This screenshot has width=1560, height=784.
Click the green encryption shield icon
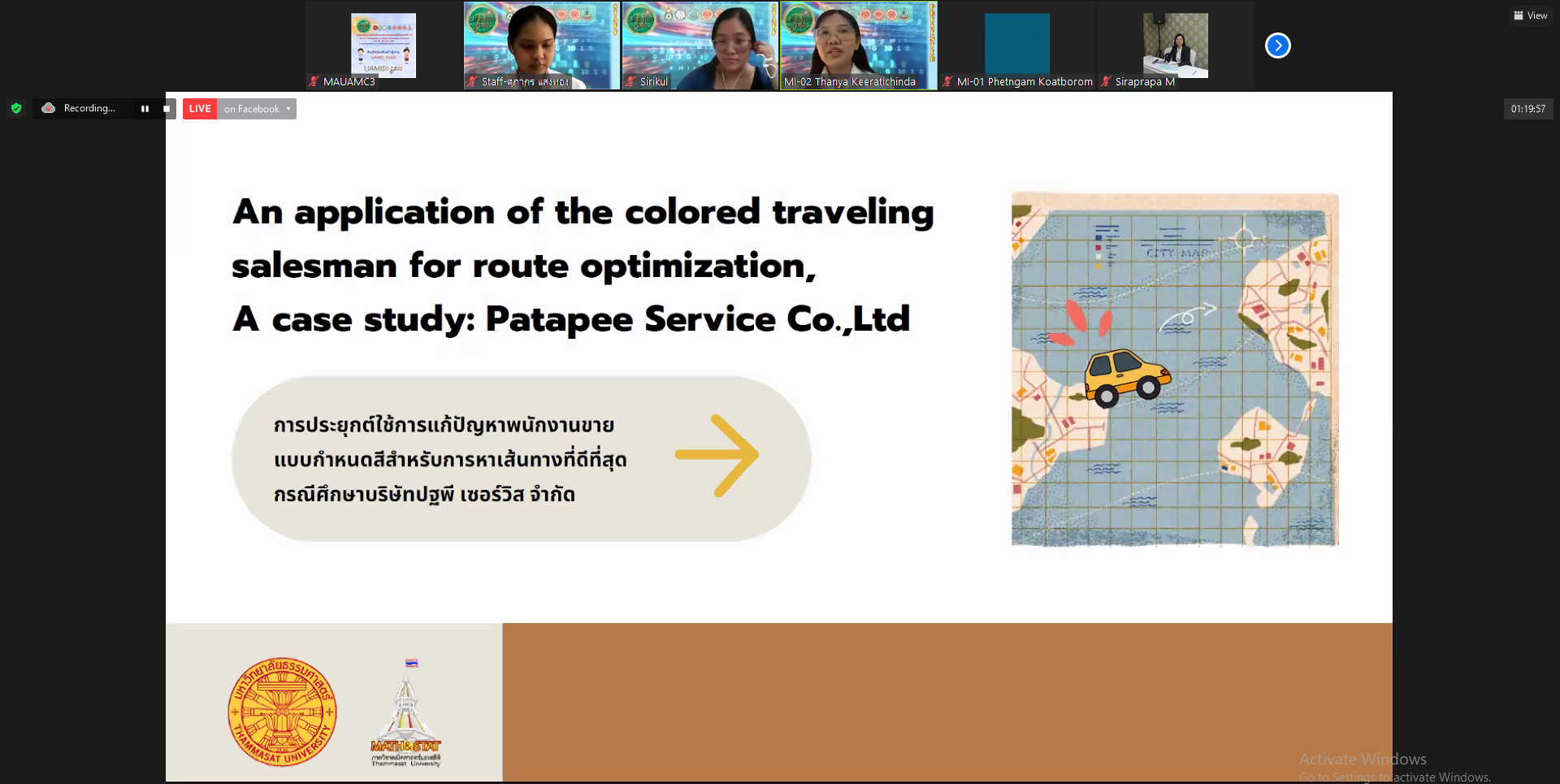pyautogui.click(x=16, y=108)
